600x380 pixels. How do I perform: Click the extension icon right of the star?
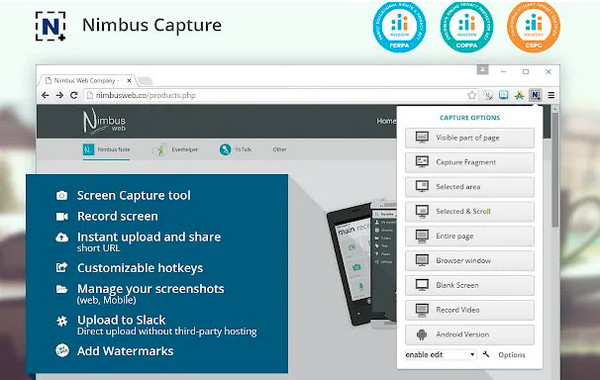pyautogui.click(x=488, y=95)
